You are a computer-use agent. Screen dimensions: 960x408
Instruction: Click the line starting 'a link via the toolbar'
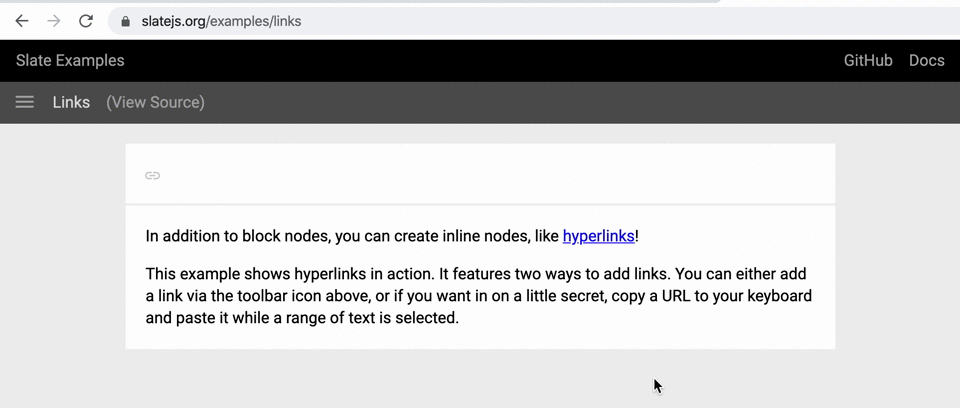[x=479, y=297]
